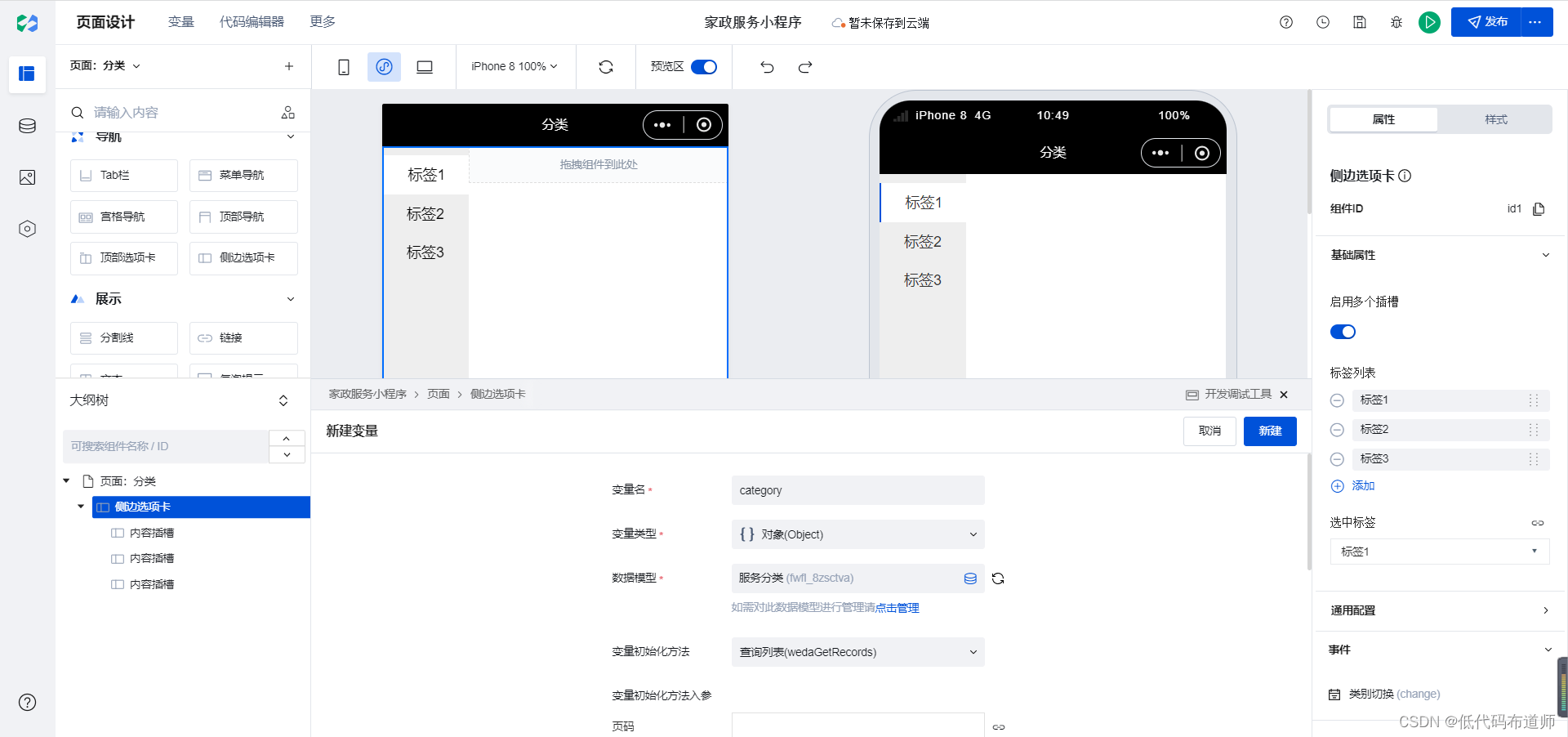
Task: Open the page design sidebar icon
Action: pos(27,74)
